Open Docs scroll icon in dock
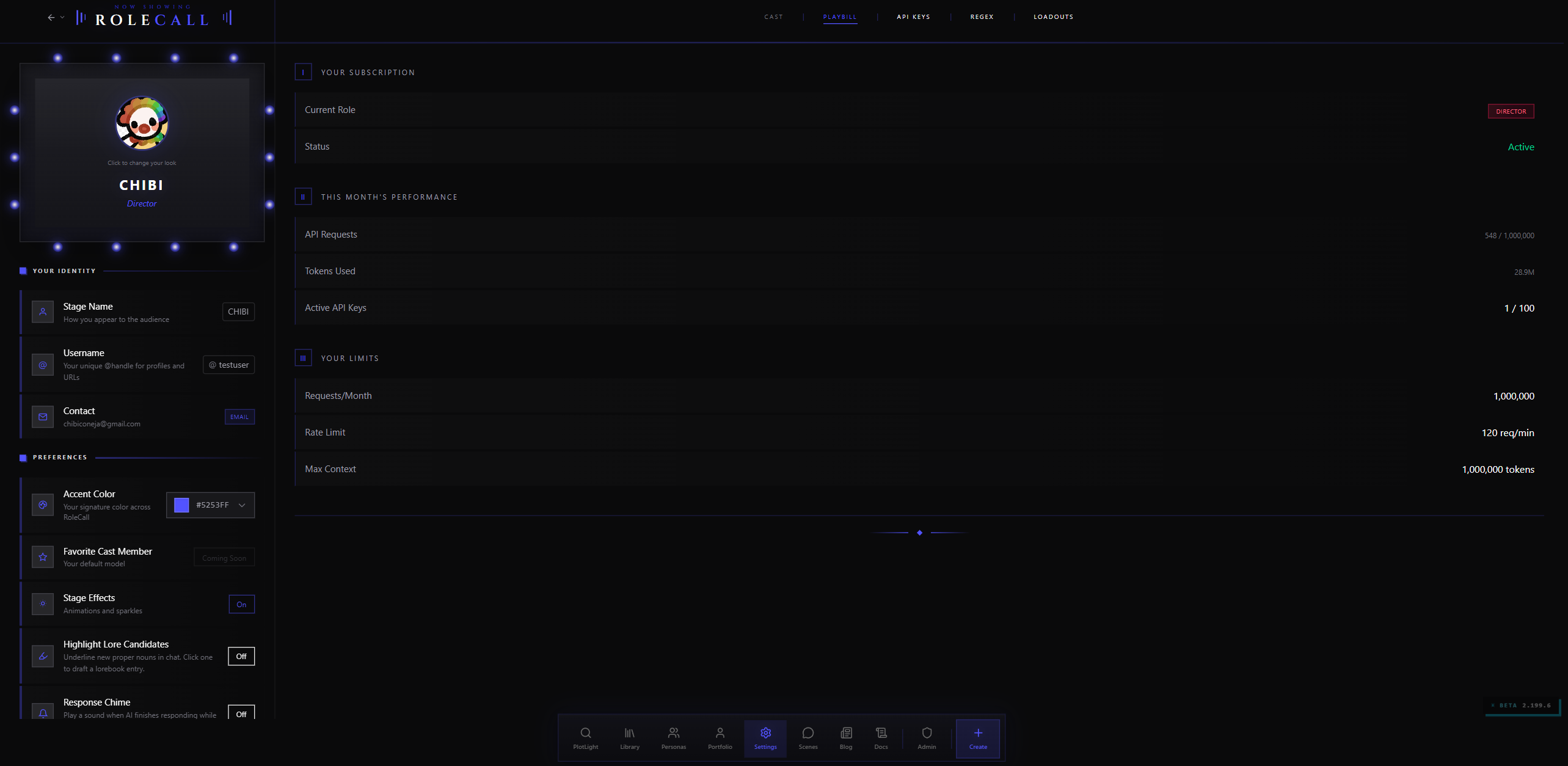This screenshot has height=766, width=1568. click(x=881, y=738)
